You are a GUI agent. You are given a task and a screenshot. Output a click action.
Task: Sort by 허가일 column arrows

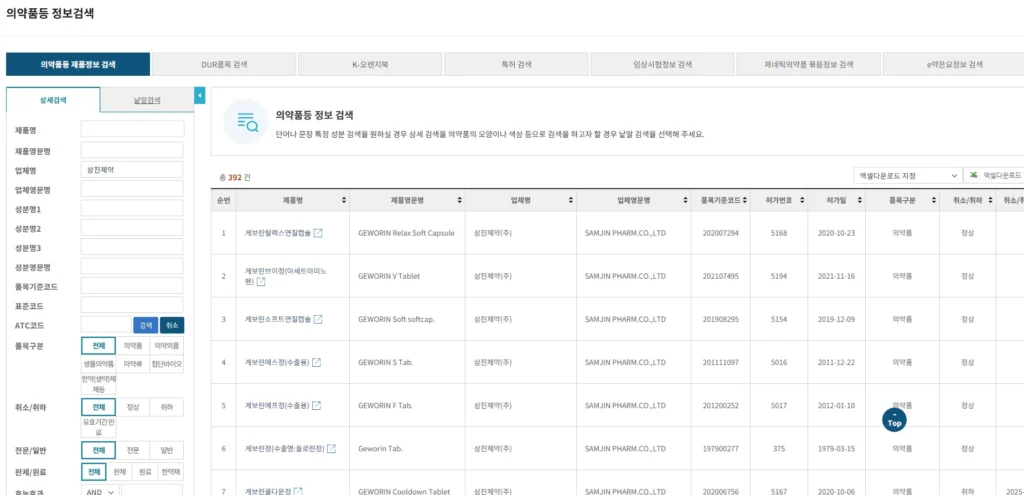[859, 200]
